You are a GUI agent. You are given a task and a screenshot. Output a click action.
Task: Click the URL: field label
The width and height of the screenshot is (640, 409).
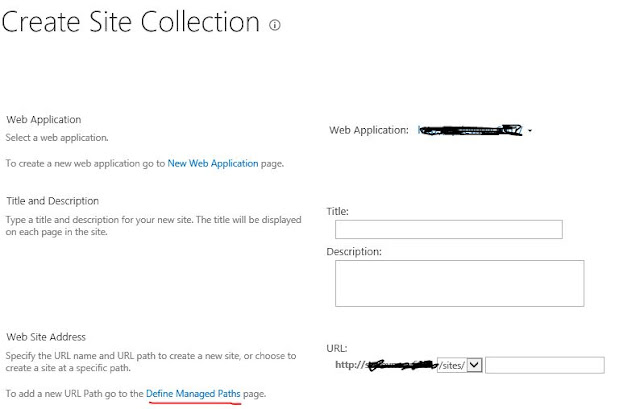(x=337, y=348)
